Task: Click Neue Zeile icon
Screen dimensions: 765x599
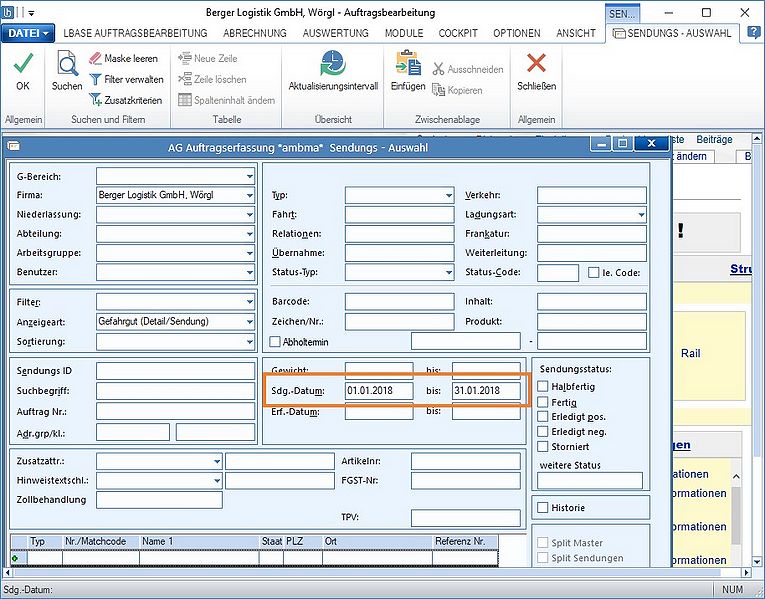Action: (185, 59)
